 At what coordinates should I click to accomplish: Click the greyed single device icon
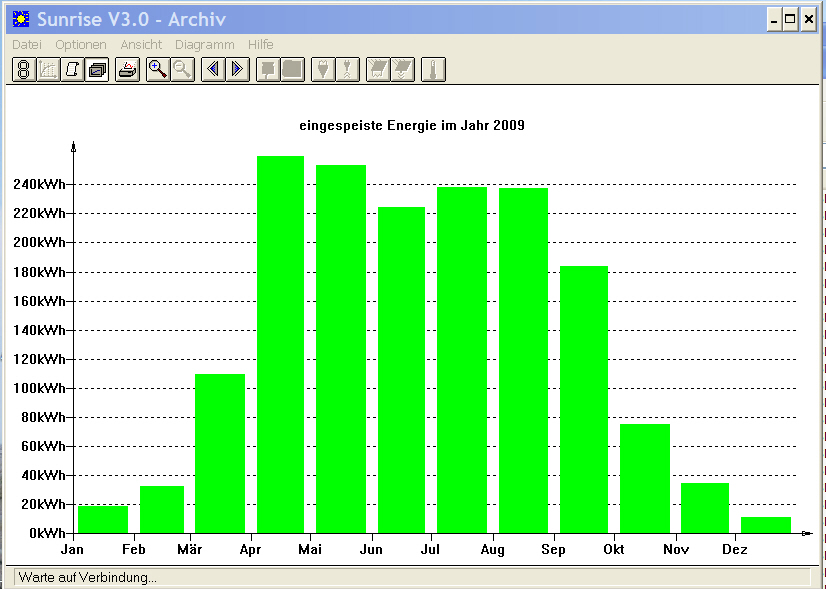click(x=268, y=70)
